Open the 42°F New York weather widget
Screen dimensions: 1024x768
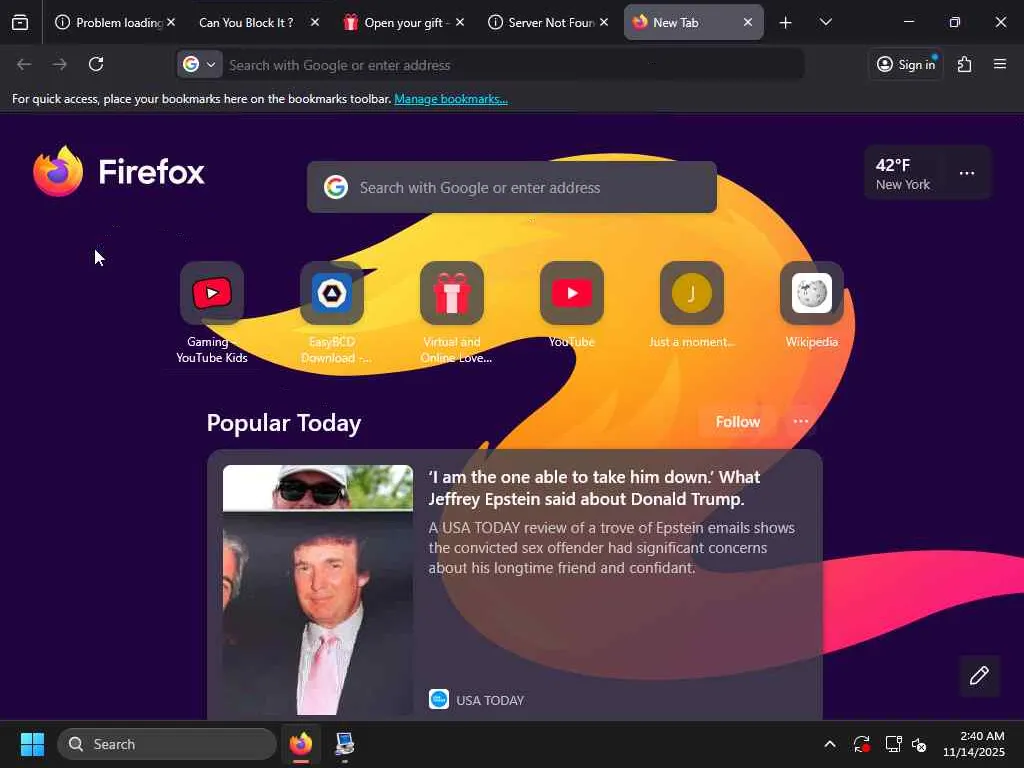click(903, 174)
